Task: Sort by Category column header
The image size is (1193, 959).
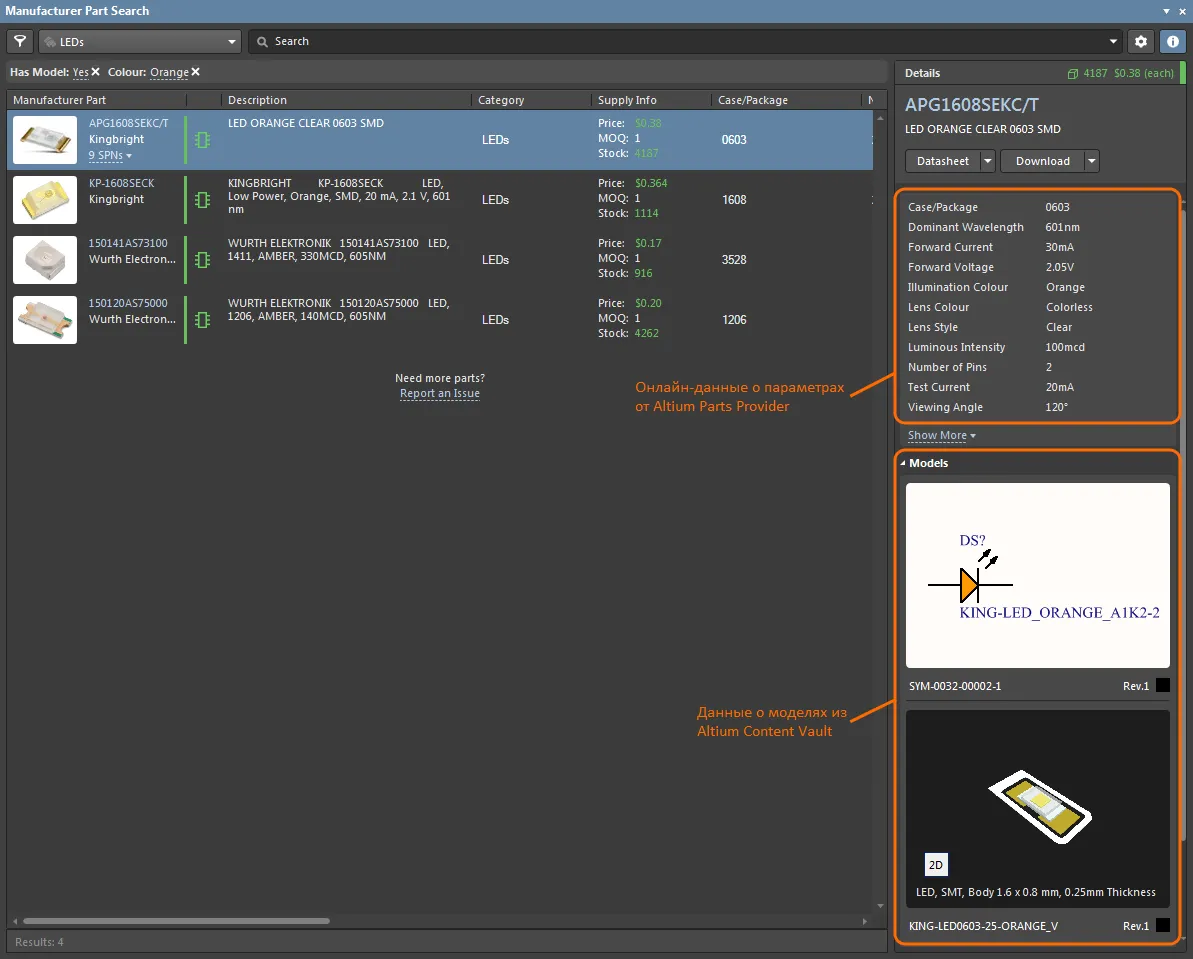Action: tap(501, 100)
